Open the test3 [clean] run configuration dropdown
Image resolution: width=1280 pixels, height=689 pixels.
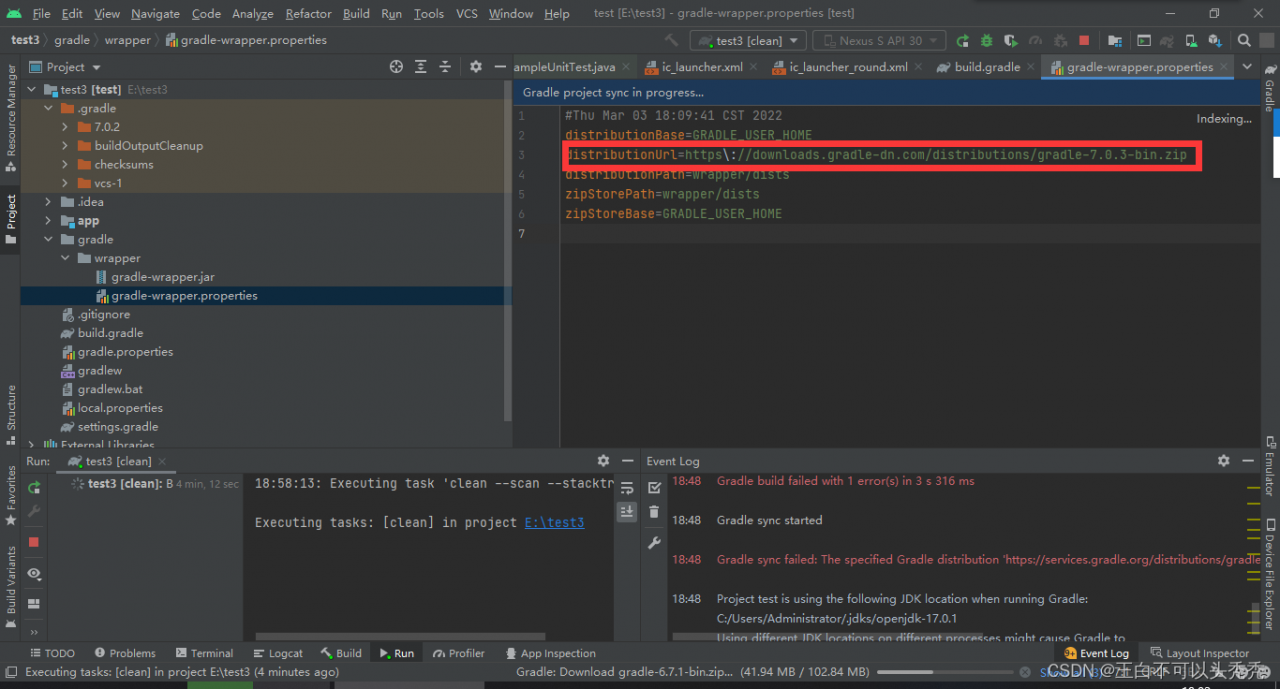click(x=748, y=41)
